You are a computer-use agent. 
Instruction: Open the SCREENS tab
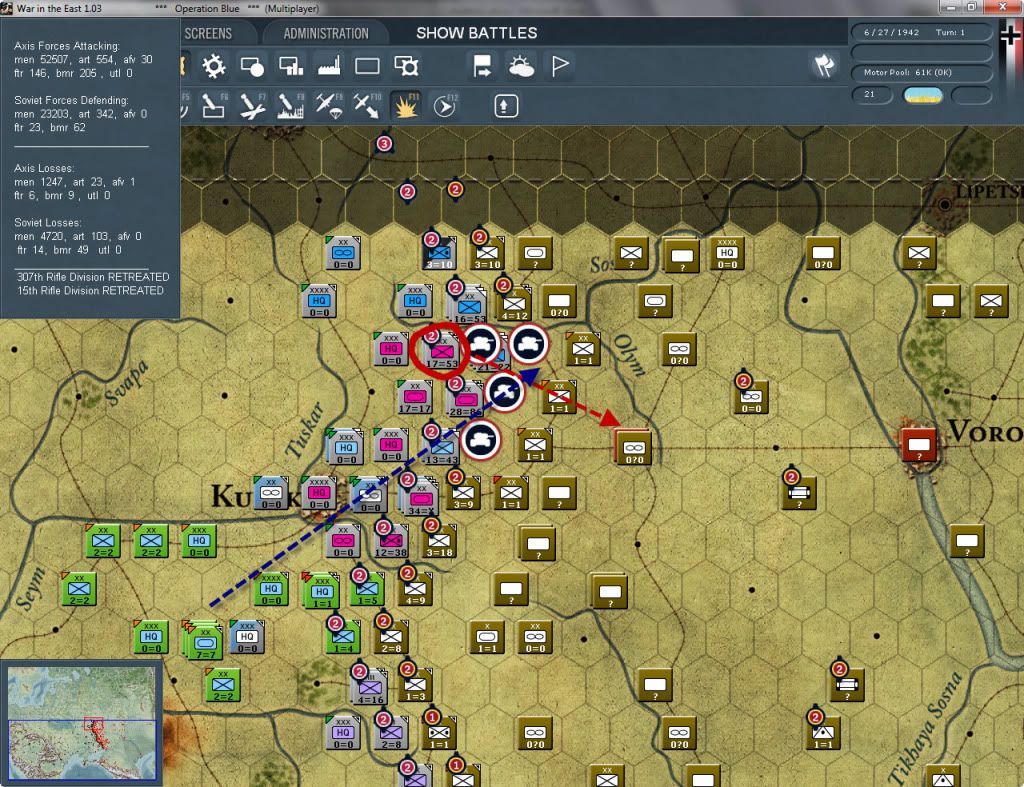208,33
